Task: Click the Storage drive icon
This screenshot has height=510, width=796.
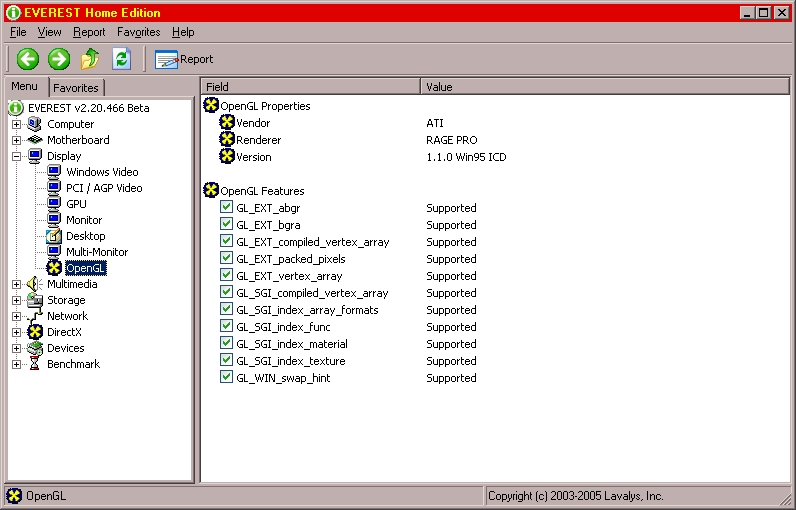Action: point(35,299)
